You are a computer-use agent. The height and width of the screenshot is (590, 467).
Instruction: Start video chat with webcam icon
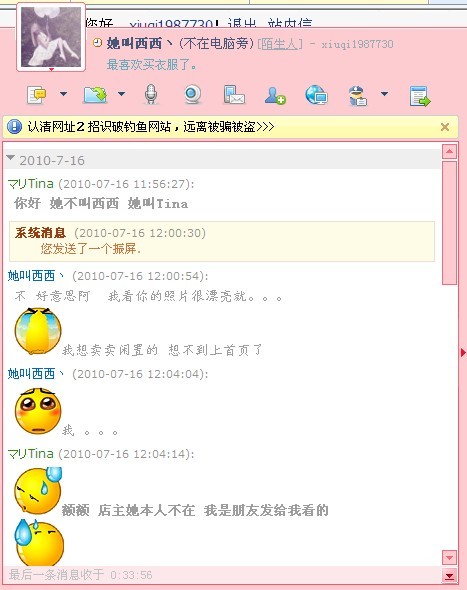tap(193, 94)
